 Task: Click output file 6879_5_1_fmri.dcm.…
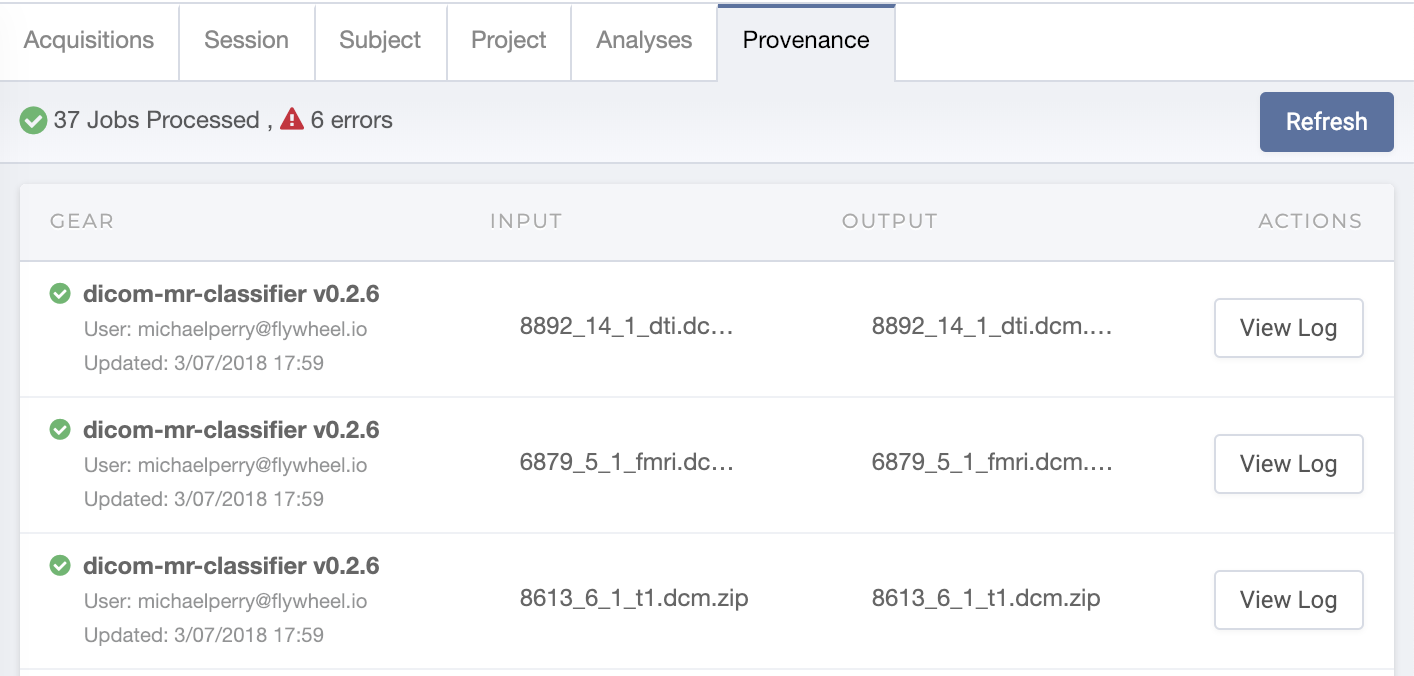(x=992, y=463)
